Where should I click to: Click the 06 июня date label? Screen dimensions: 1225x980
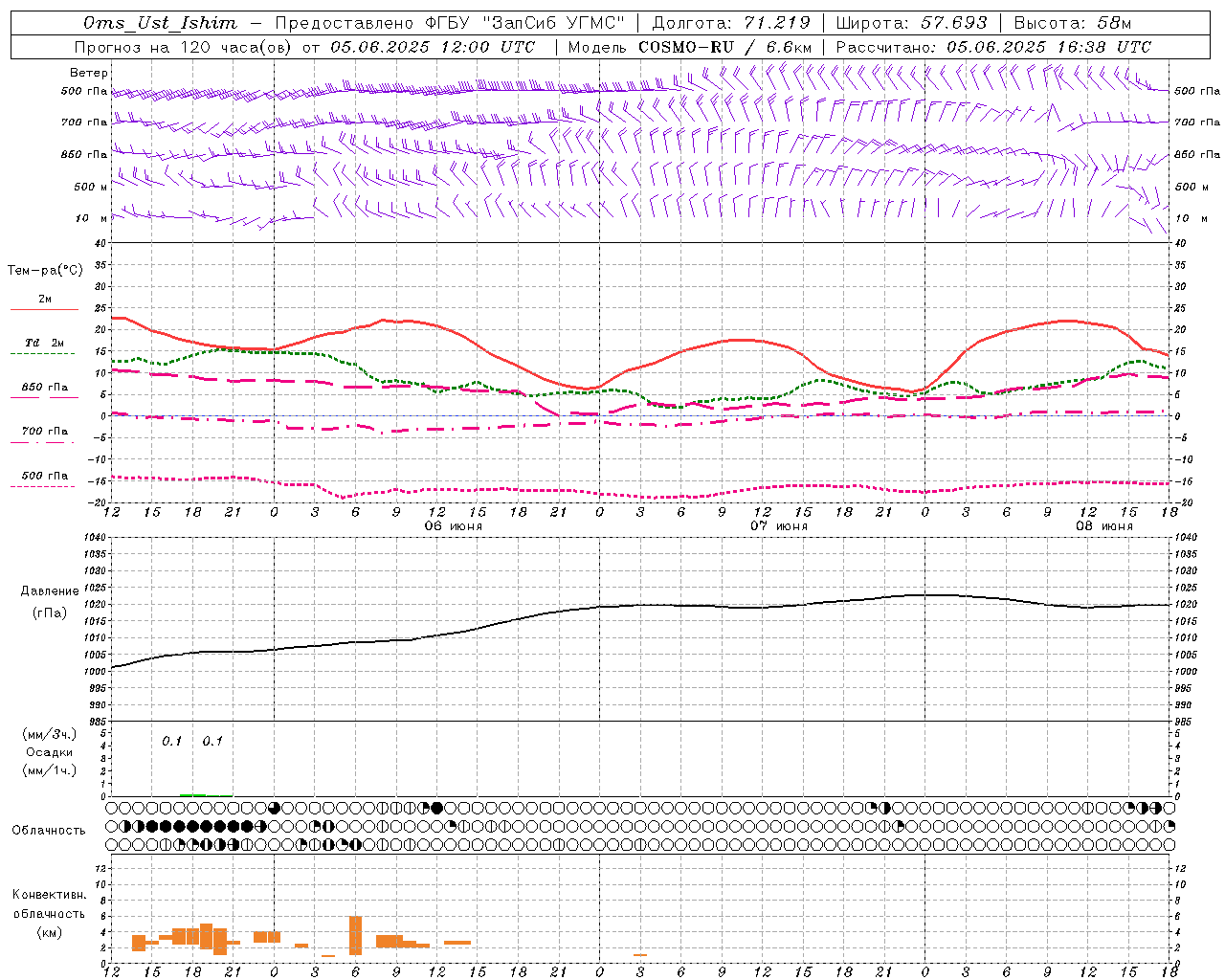(x=454, y=526)
